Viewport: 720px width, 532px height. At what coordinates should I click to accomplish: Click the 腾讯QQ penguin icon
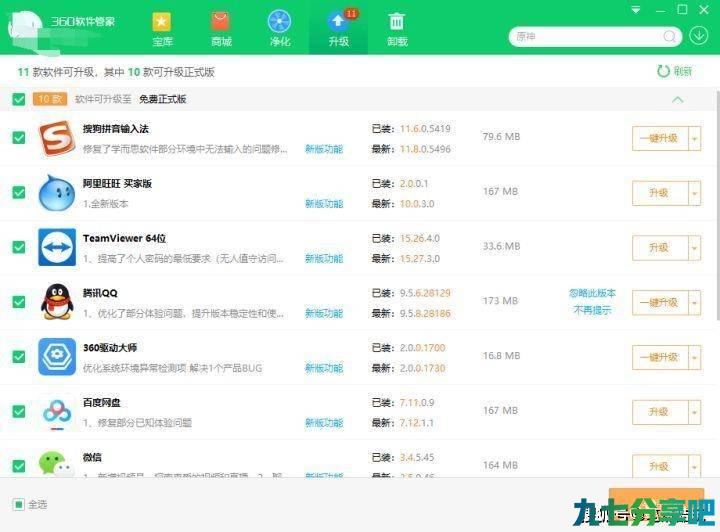[x=57, y=302]
